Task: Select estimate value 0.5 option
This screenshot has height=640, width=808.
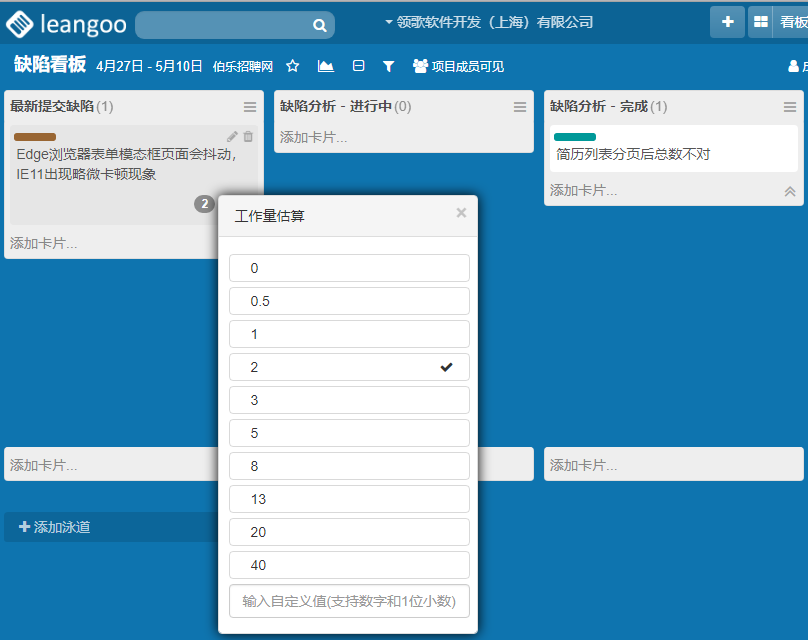Action: pyautogui.click(x=349, y=301)
